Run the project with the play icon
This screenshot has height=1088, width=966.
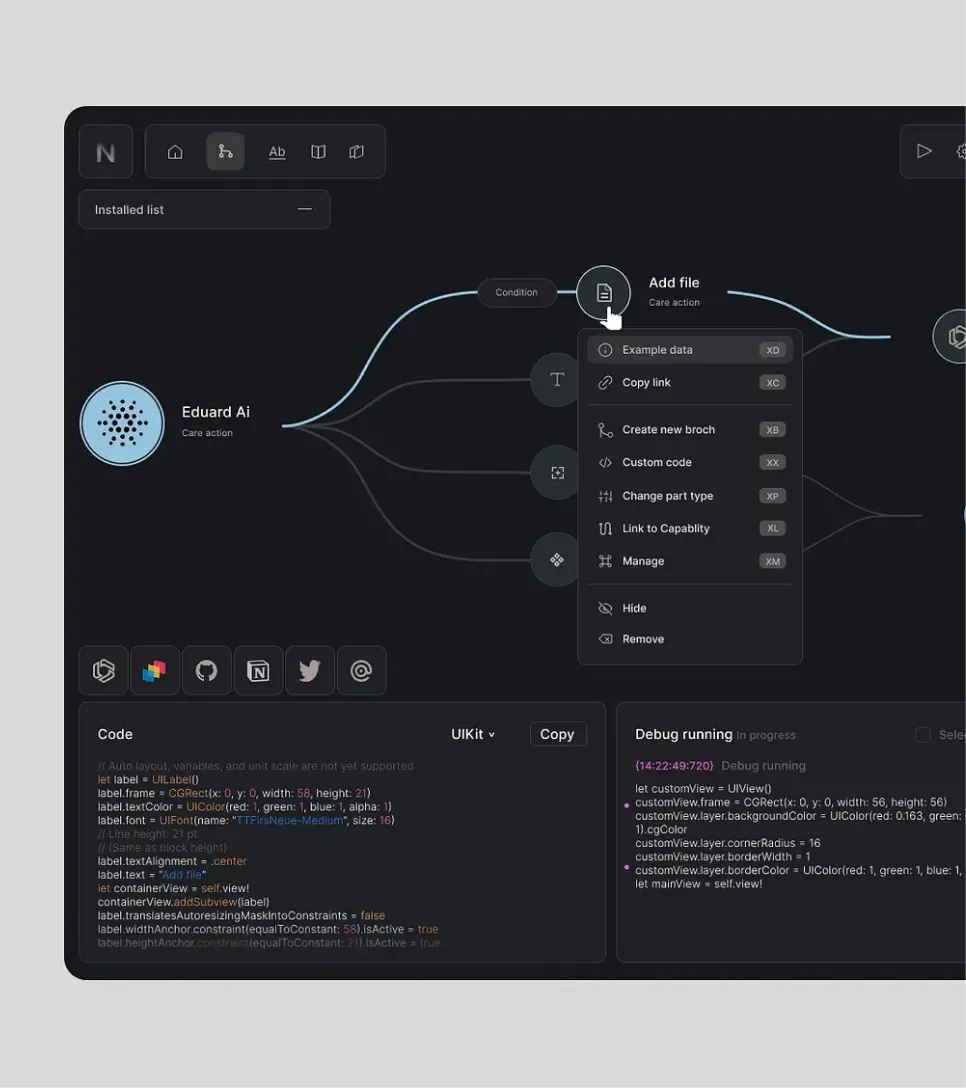click(924, 151)
